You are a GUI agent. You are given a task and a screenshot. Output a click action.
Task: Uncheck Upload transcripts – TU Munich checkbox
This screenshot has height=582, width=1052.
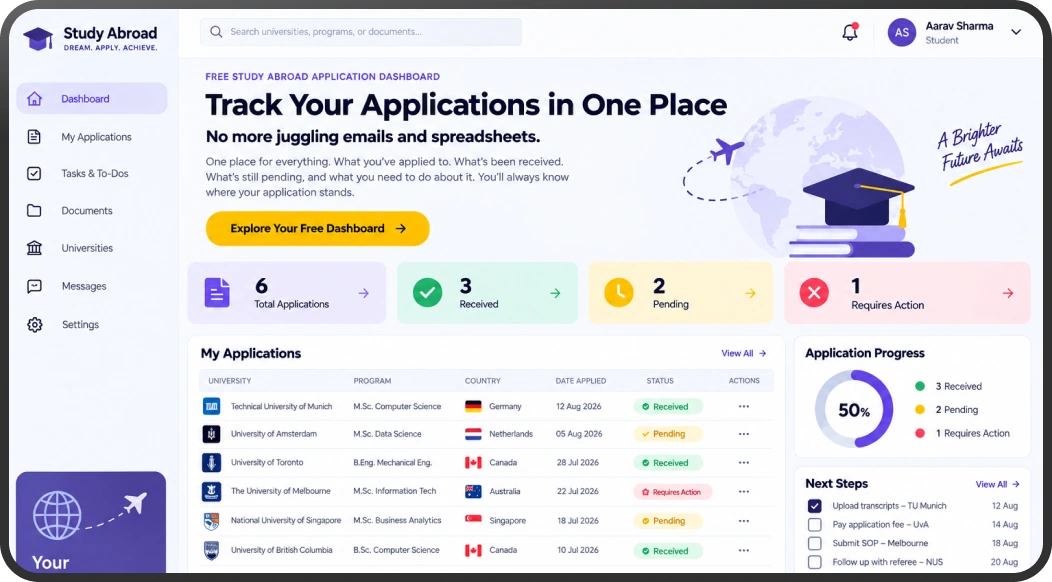[814, 505]
